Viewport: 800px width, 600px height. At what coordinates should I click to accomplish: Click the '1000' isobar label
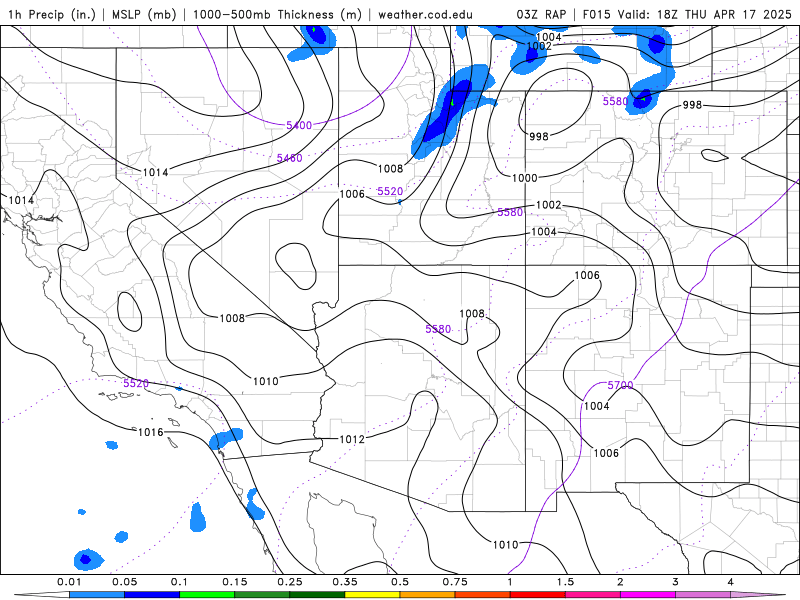(524, 178)
